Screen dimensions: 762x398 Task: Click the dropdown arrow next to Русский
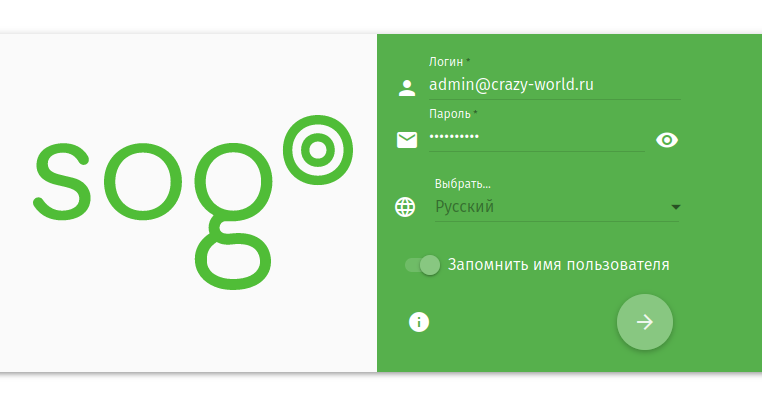pyautogui.click(x=675, y=207)
